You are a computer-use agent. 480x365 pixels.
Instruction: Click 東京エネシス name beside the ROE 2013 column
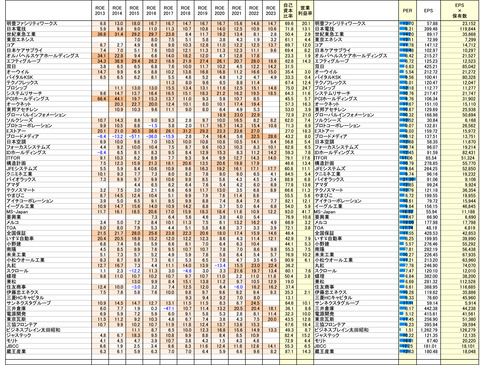(20, 40)
